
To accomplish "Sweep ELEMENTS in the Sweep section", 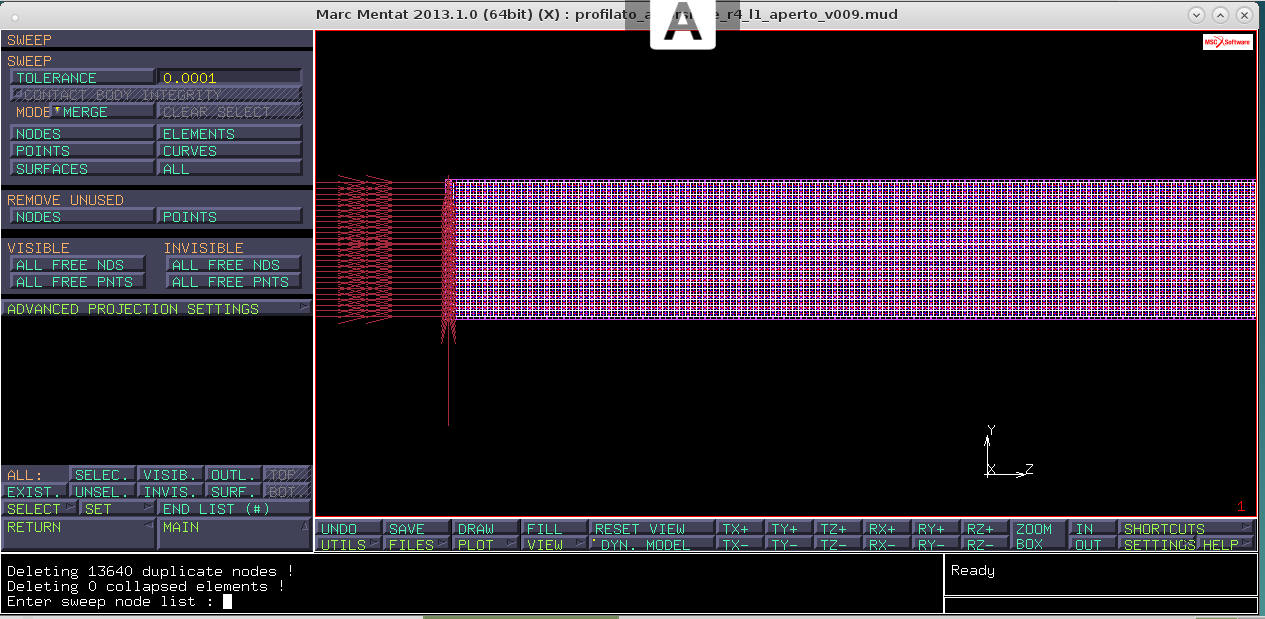I will pos(230,134).
